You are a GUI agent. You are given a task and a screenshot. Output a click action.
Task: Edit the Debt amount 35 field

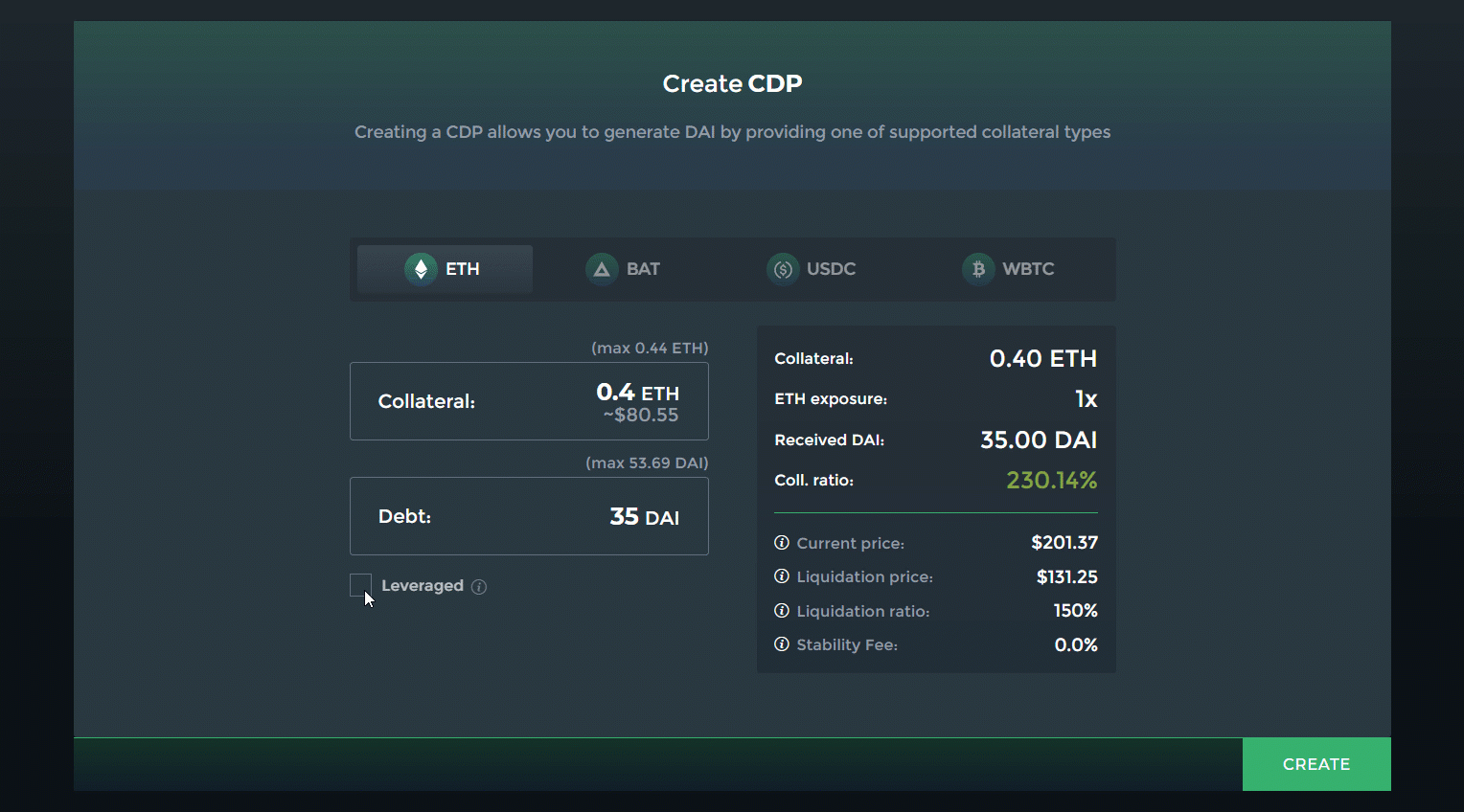click(529, 516)
